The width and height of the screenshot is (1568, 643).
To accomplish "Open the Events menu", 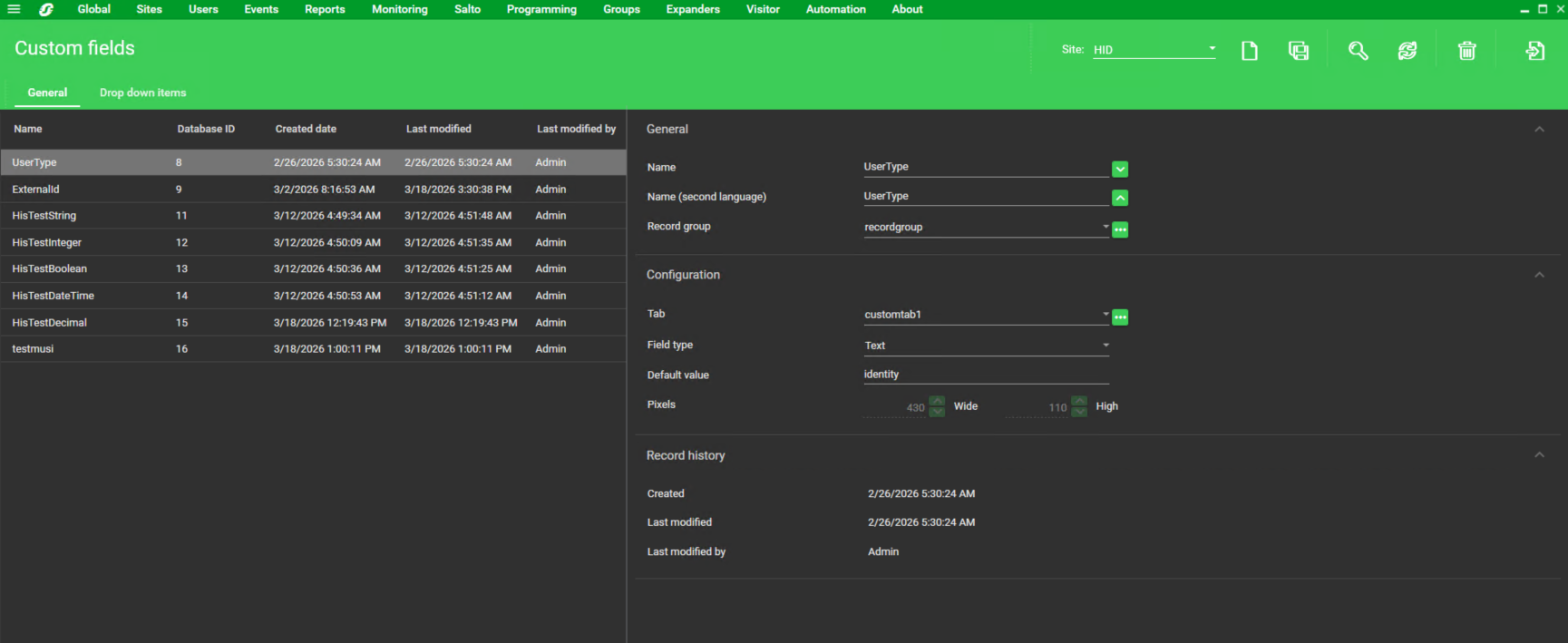I will coord(261,9).
